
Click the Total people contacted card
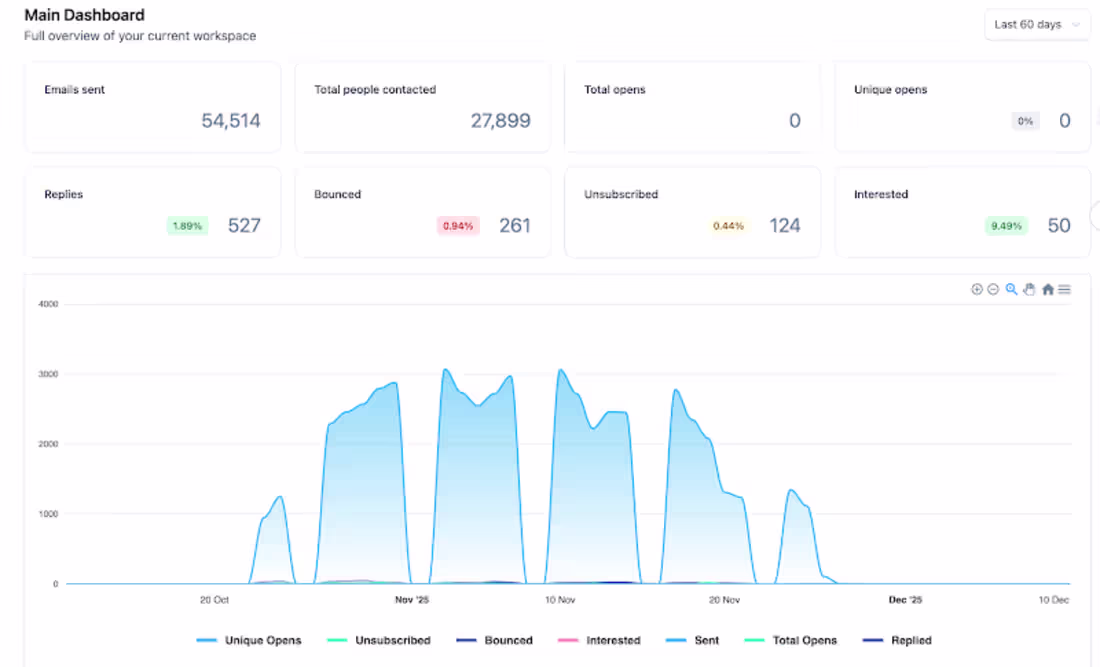click(x=422, y=107)
